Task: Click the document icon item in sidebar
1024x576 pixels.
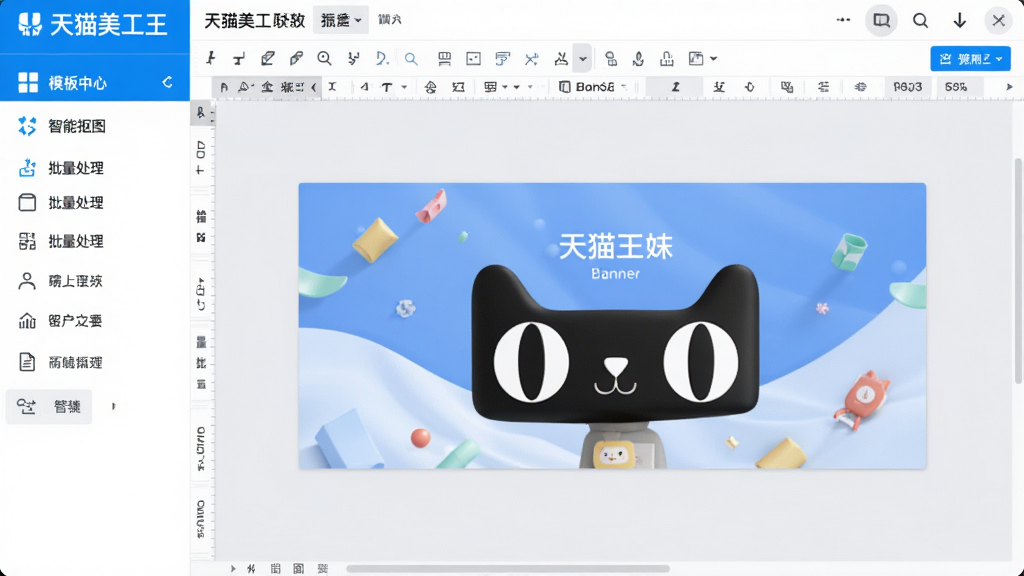Action: [x=60, y=362]
